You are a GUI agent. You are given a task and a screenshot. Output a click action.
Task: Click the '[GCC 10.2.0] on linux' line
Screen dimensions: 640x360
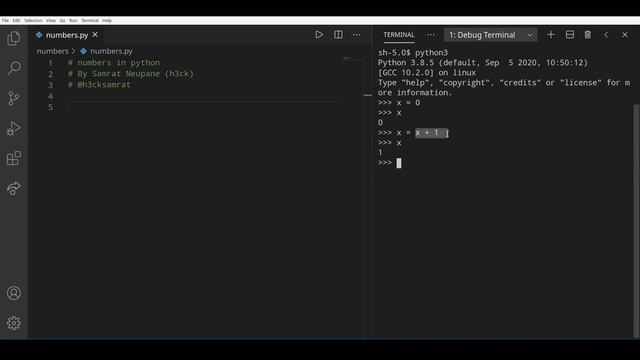click(427, 73)
